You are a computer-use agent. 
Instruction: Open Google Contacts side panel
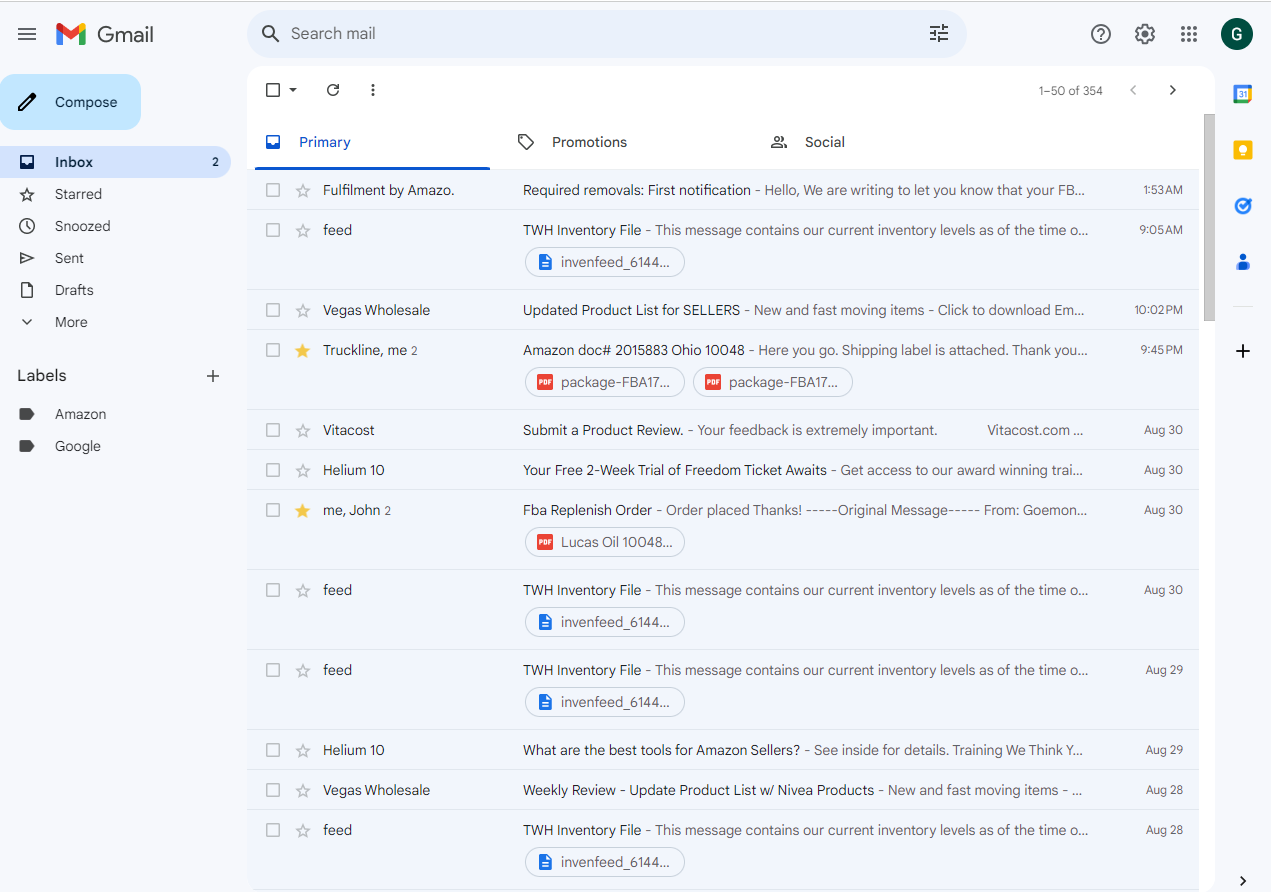[1242, 262]
